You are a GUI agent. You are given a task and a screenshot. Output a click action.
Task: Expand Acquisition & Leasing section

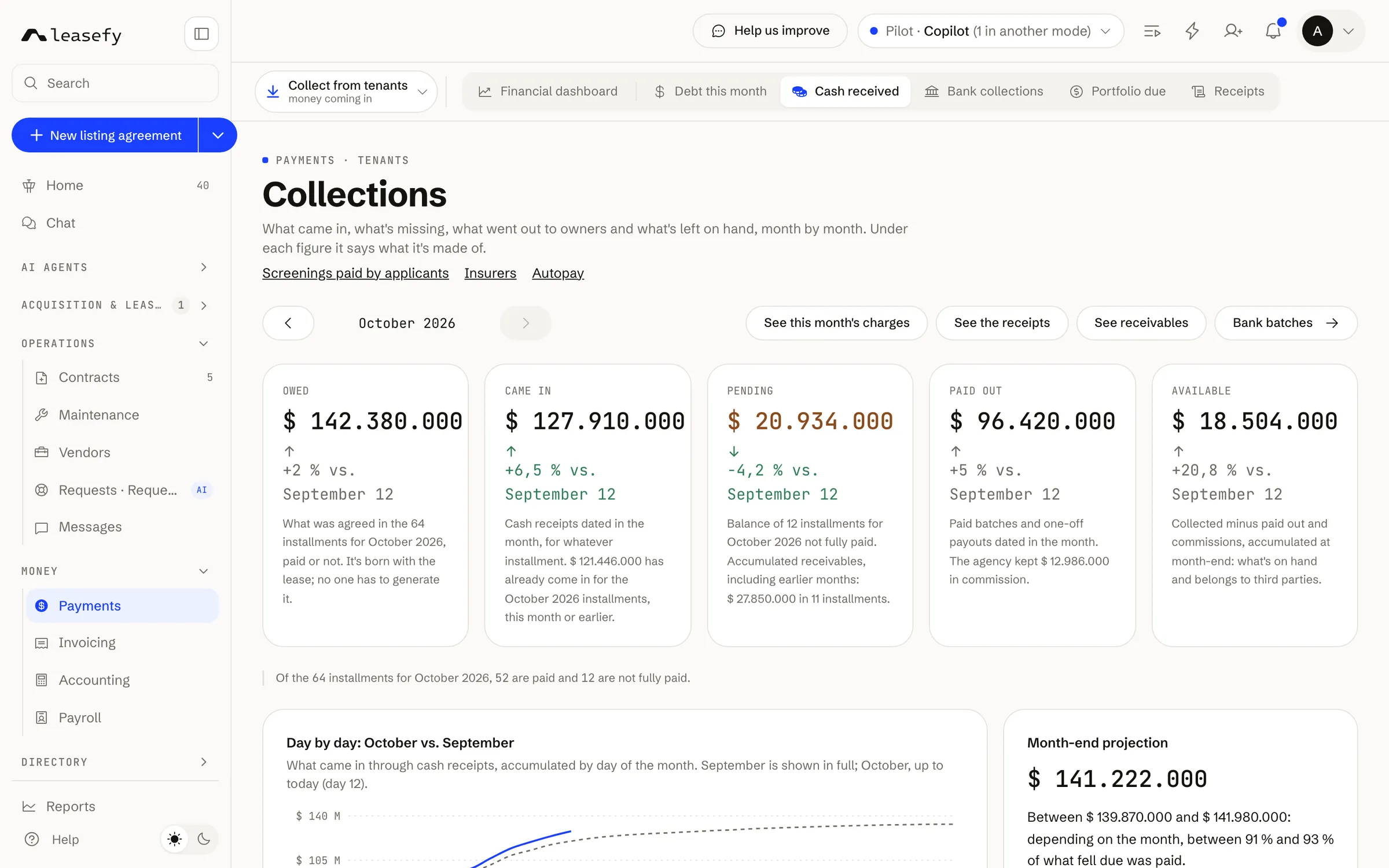115,305
